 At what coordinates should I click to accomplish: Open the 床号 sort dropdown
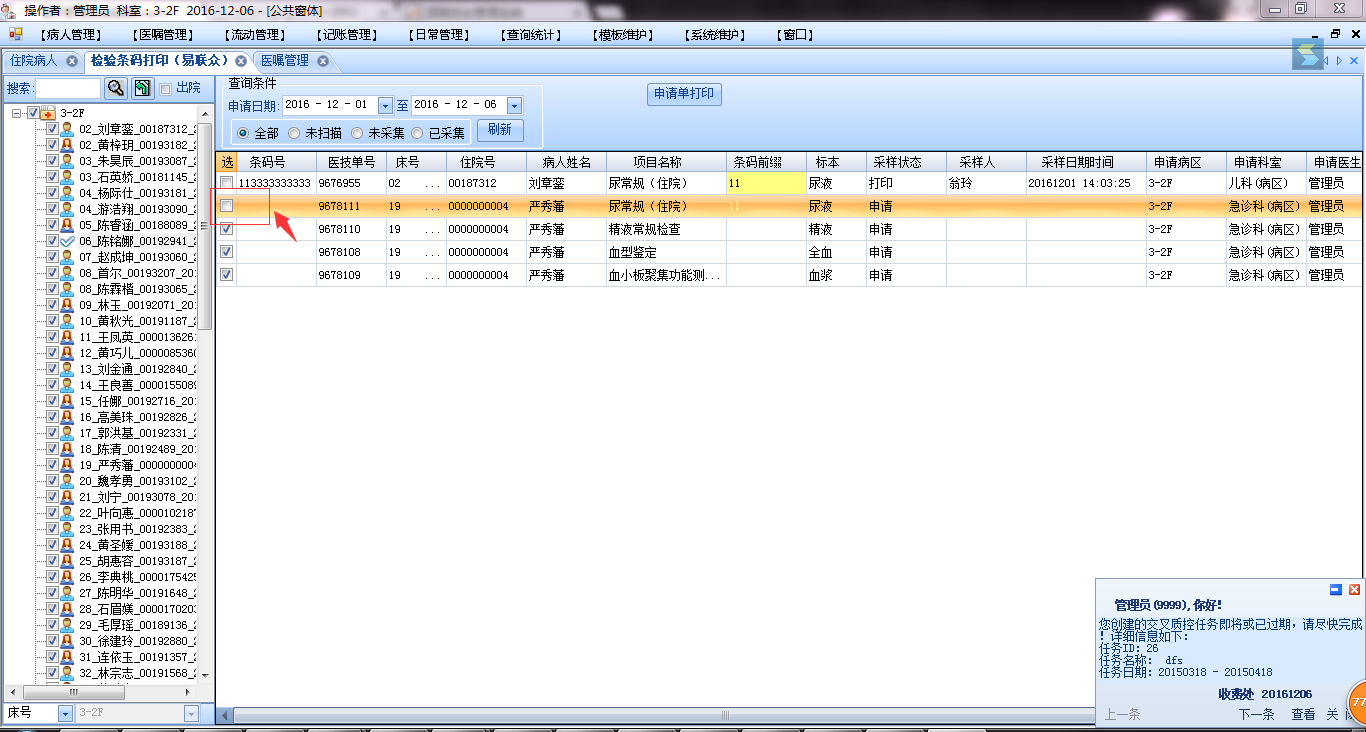pyautogui.click(x=65, y=714)
